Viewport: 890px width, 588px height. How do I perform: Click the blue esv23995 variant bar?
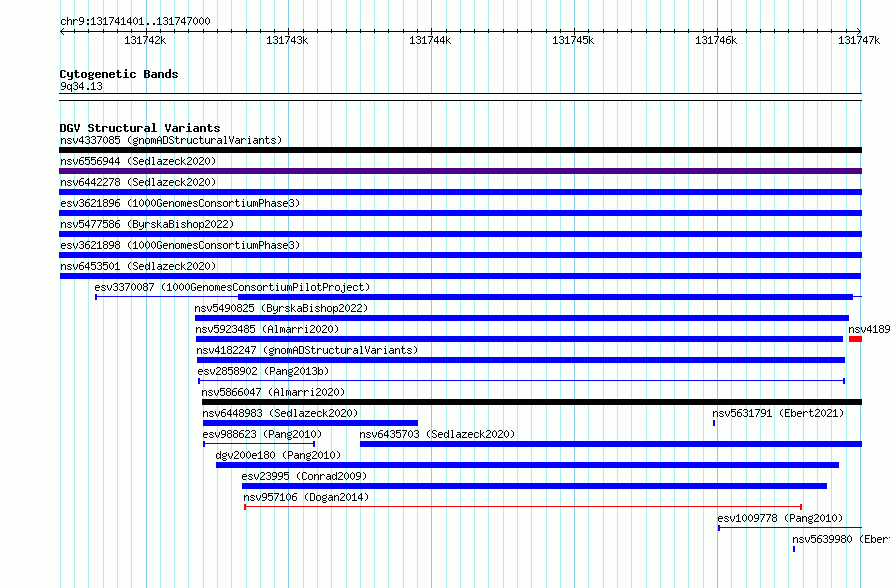point(535,486)
